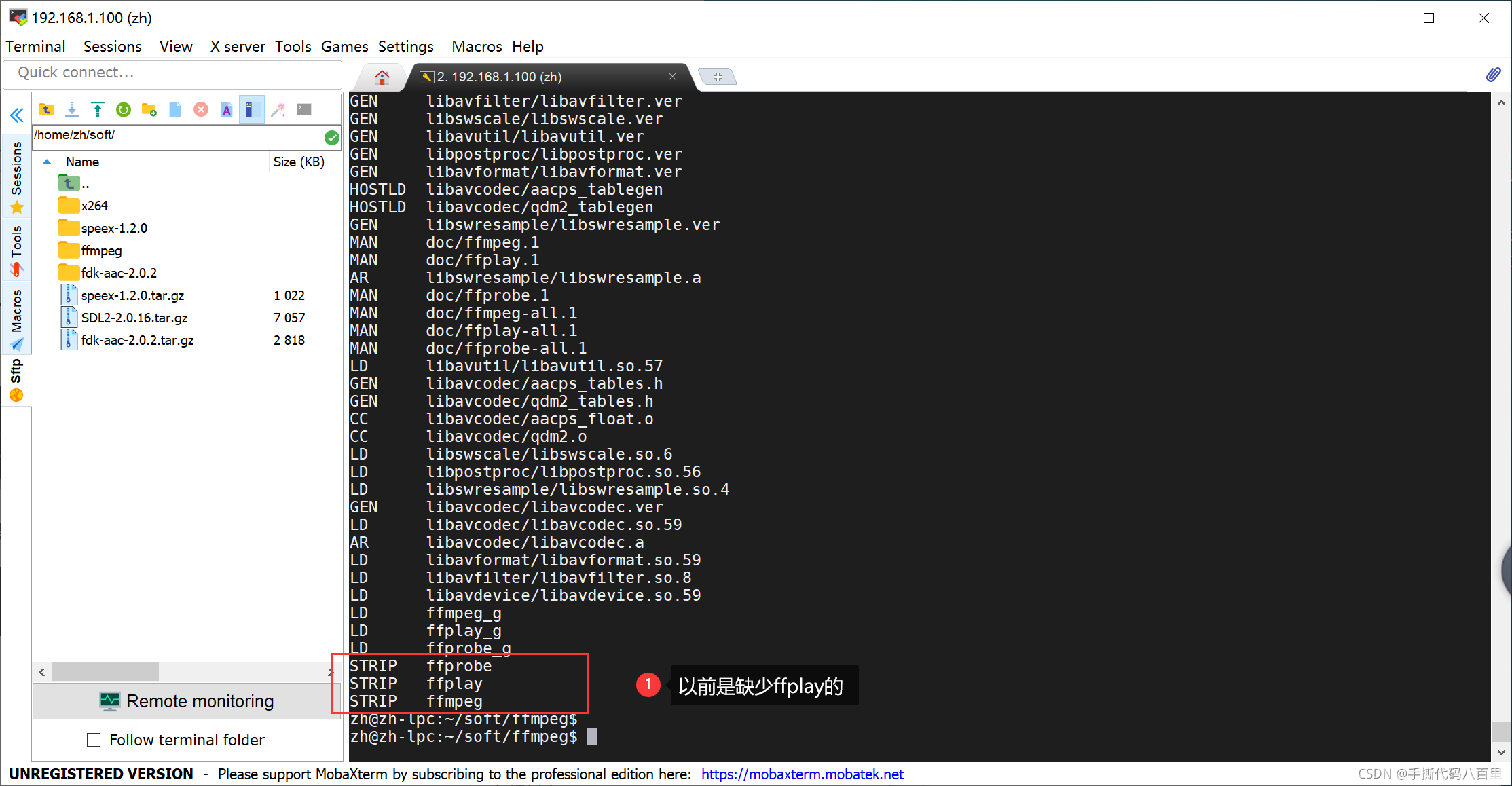The width and height of the screenshot is (1512, 786).
Task: Collapse the sidebar with double chevron
Action: click(x=16, y=115)
